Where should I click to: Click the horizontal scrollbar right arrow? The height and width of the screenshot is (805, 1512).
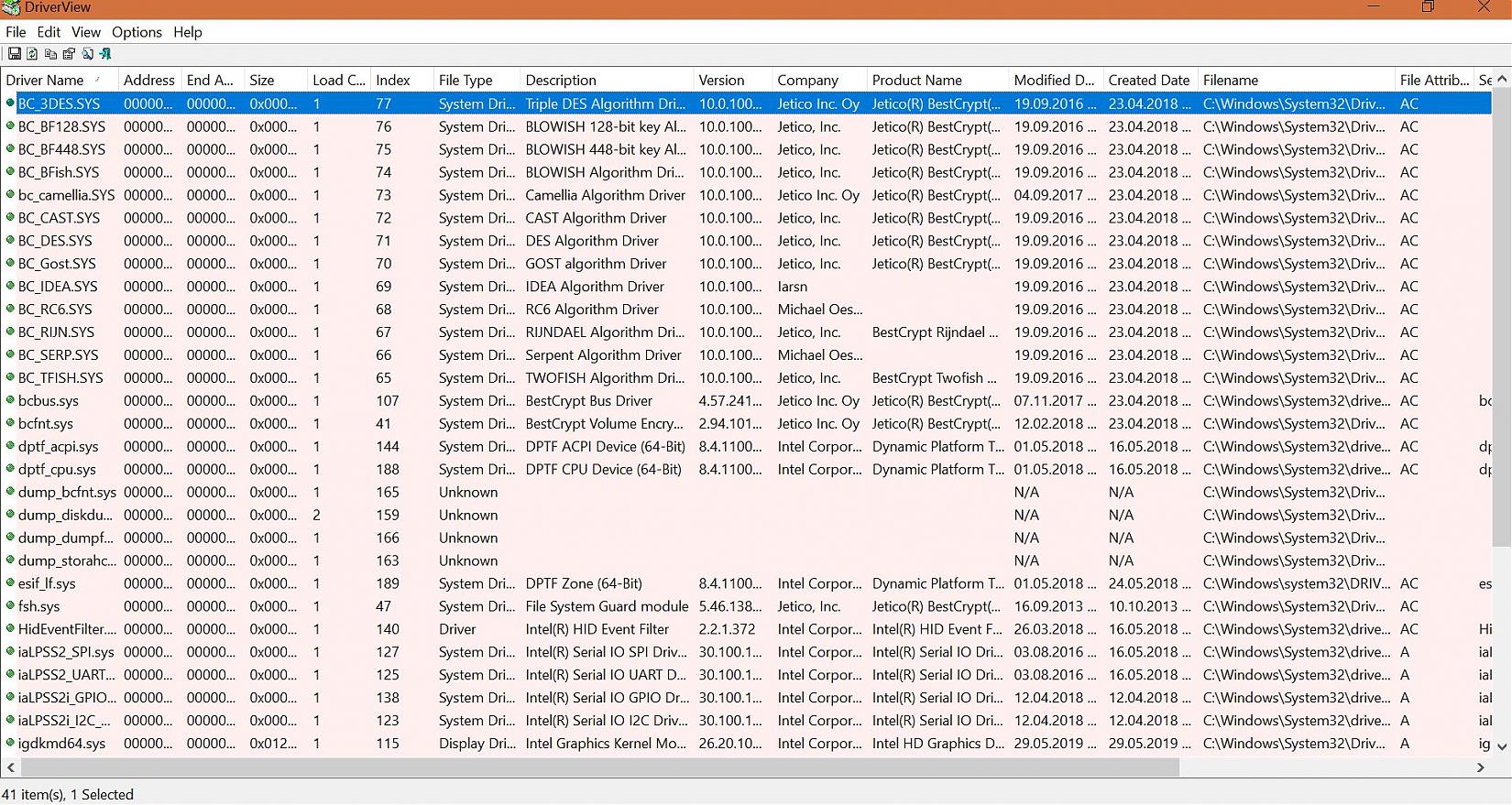tap(1481, 767)
